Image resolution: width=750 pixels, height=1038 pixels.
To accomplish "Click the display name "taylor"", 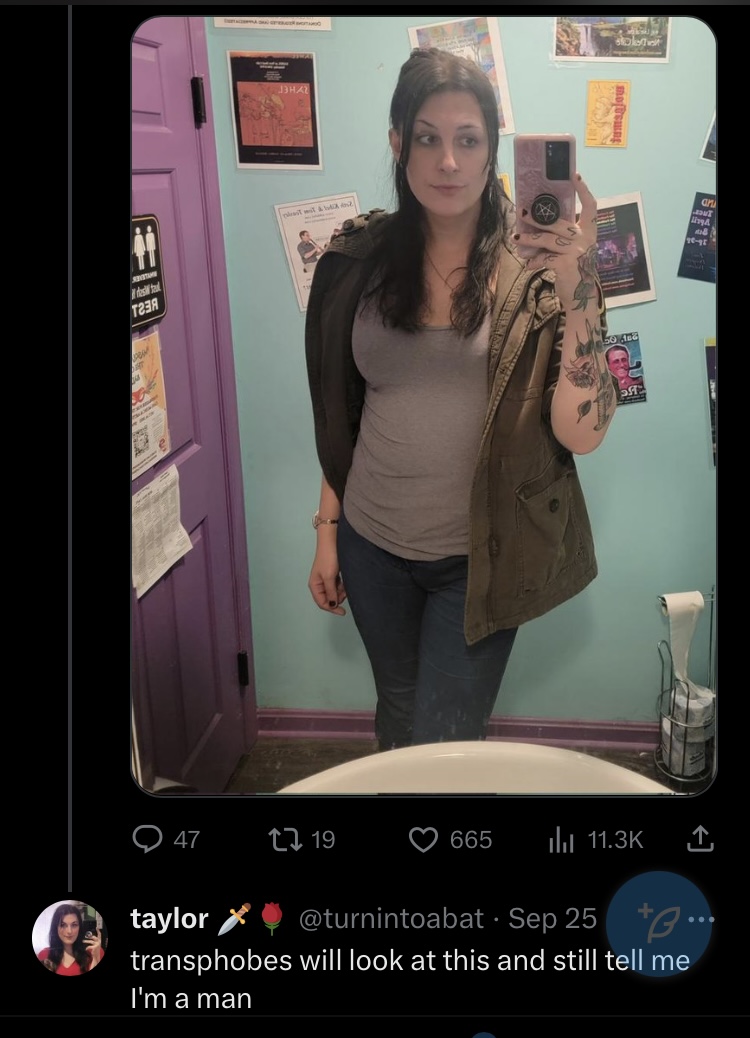I will [x=169, y=919].
